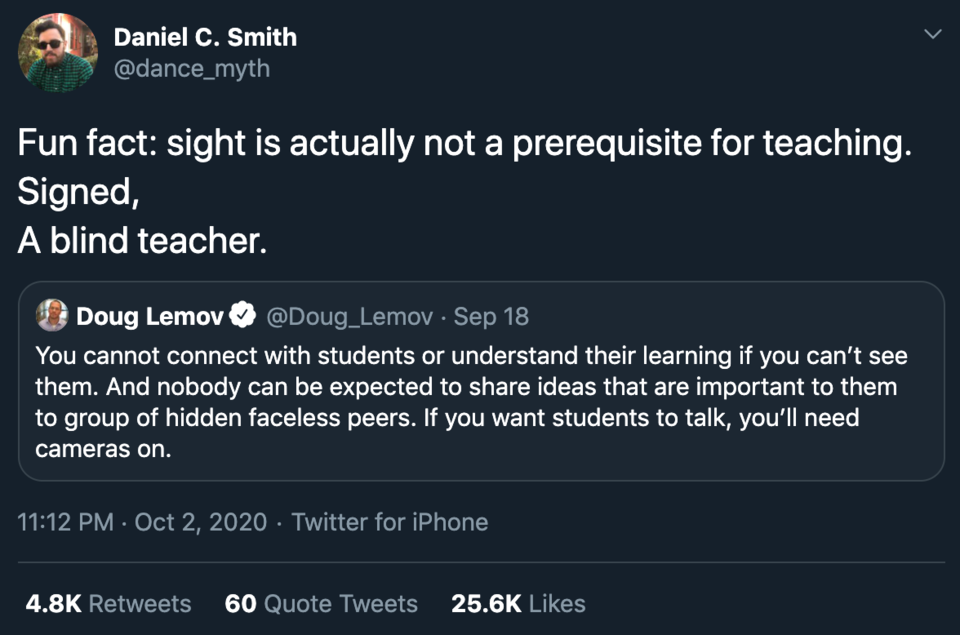Click Daniel C. Smith's profile picture
The height and width of the screenshot is (635, 960).
57,52
